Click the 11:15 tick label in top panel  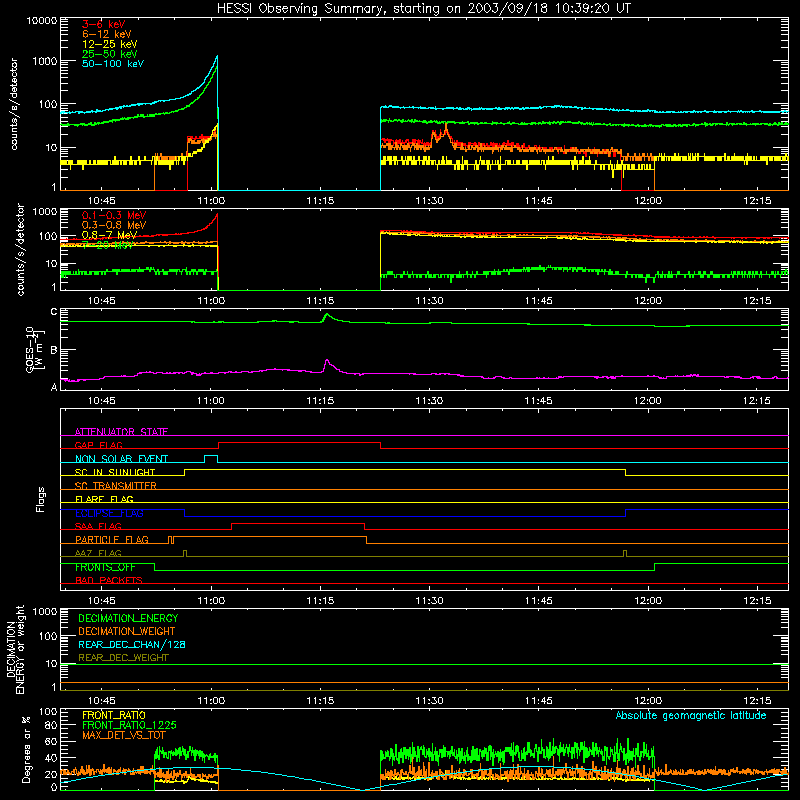(x=320, y=201)
